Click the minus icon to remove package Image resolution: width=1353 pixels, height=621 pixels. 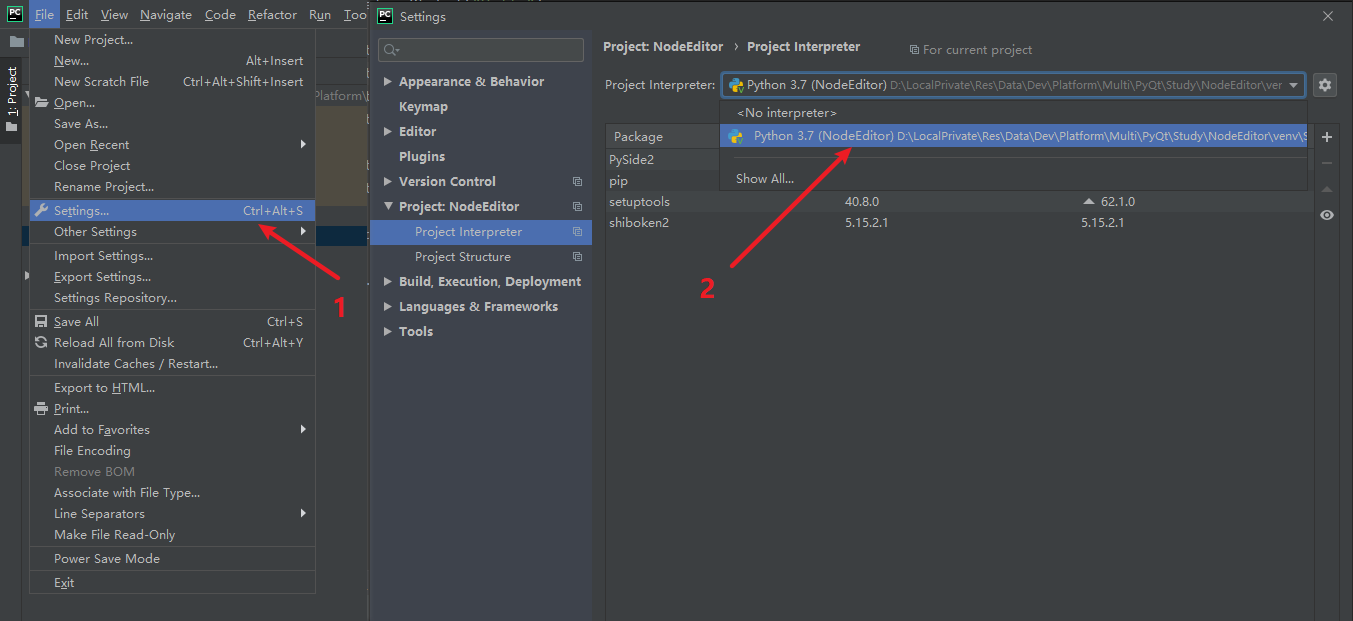click(x=1327, y=163)
